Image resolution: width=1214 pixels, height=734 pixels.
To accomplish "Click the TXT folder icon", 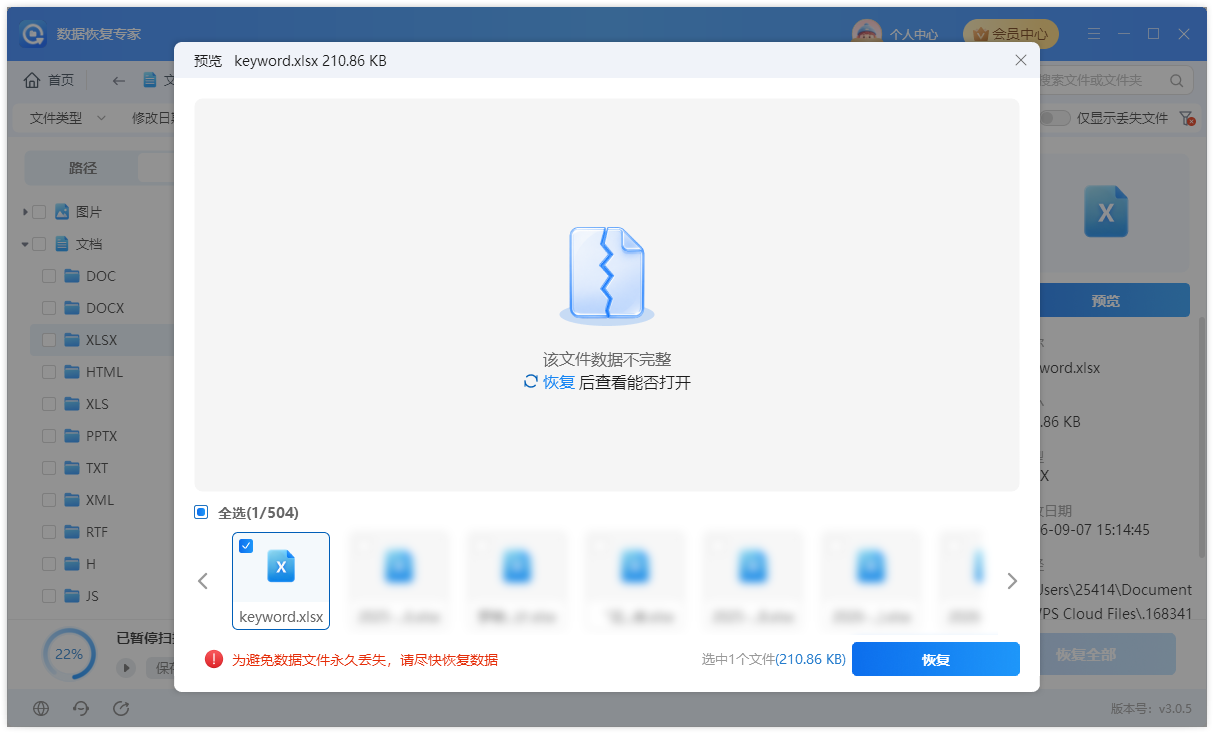I will click(71, 468).
